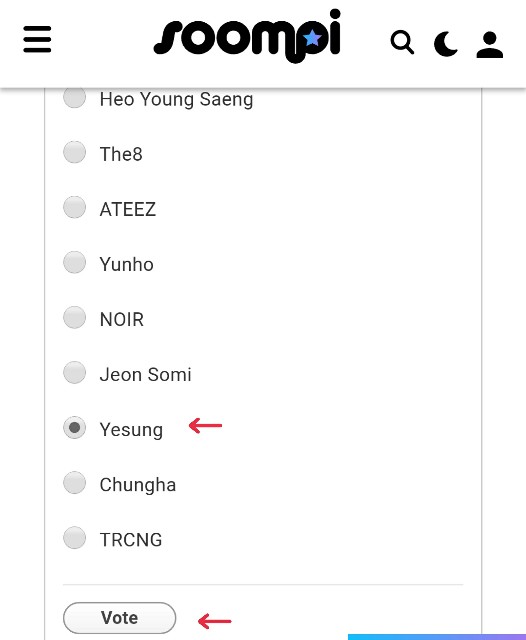Click the blue star in the logo
526x640 pixels.
(313, 38)
